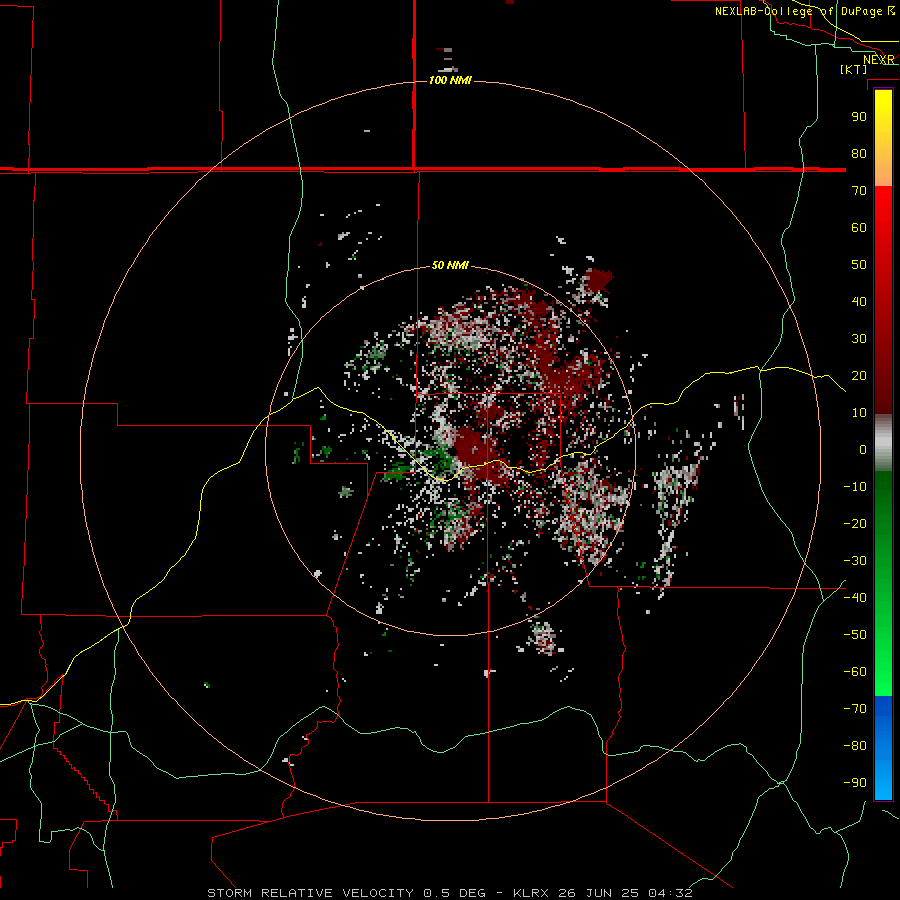Image resolution: width=900 pixels, height=900 pixels.
Task: Click the -60 scale label
Action: [x=855, y=672]
